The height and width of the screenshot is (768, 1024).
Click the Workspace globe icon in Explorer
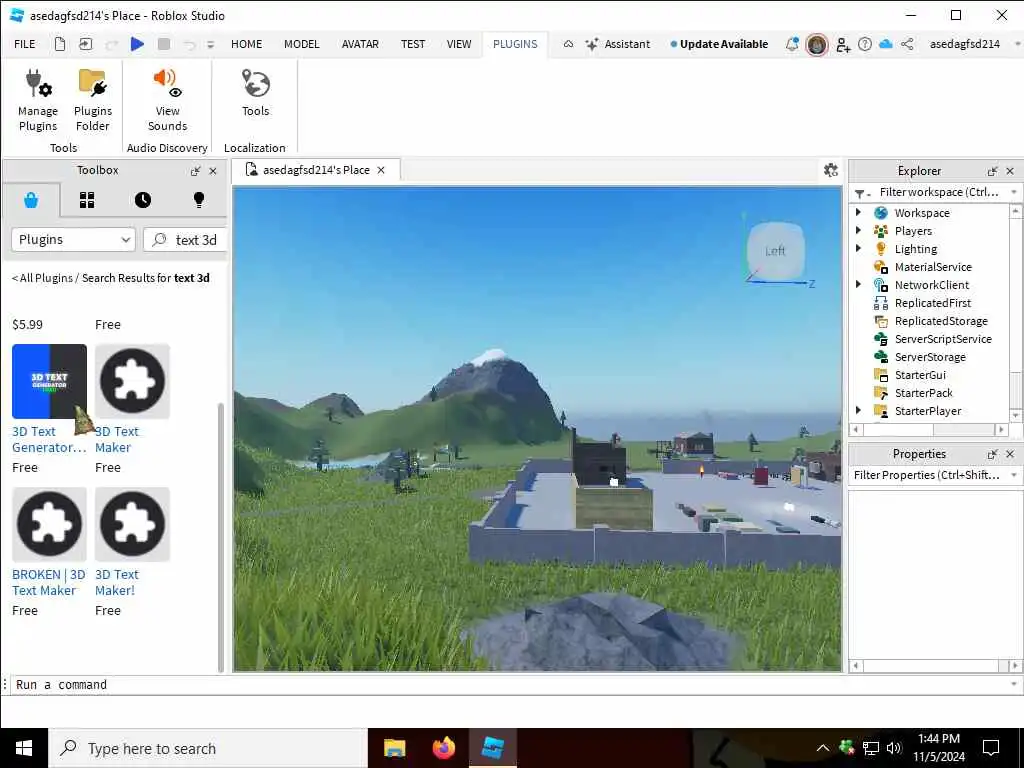point(881,213)
